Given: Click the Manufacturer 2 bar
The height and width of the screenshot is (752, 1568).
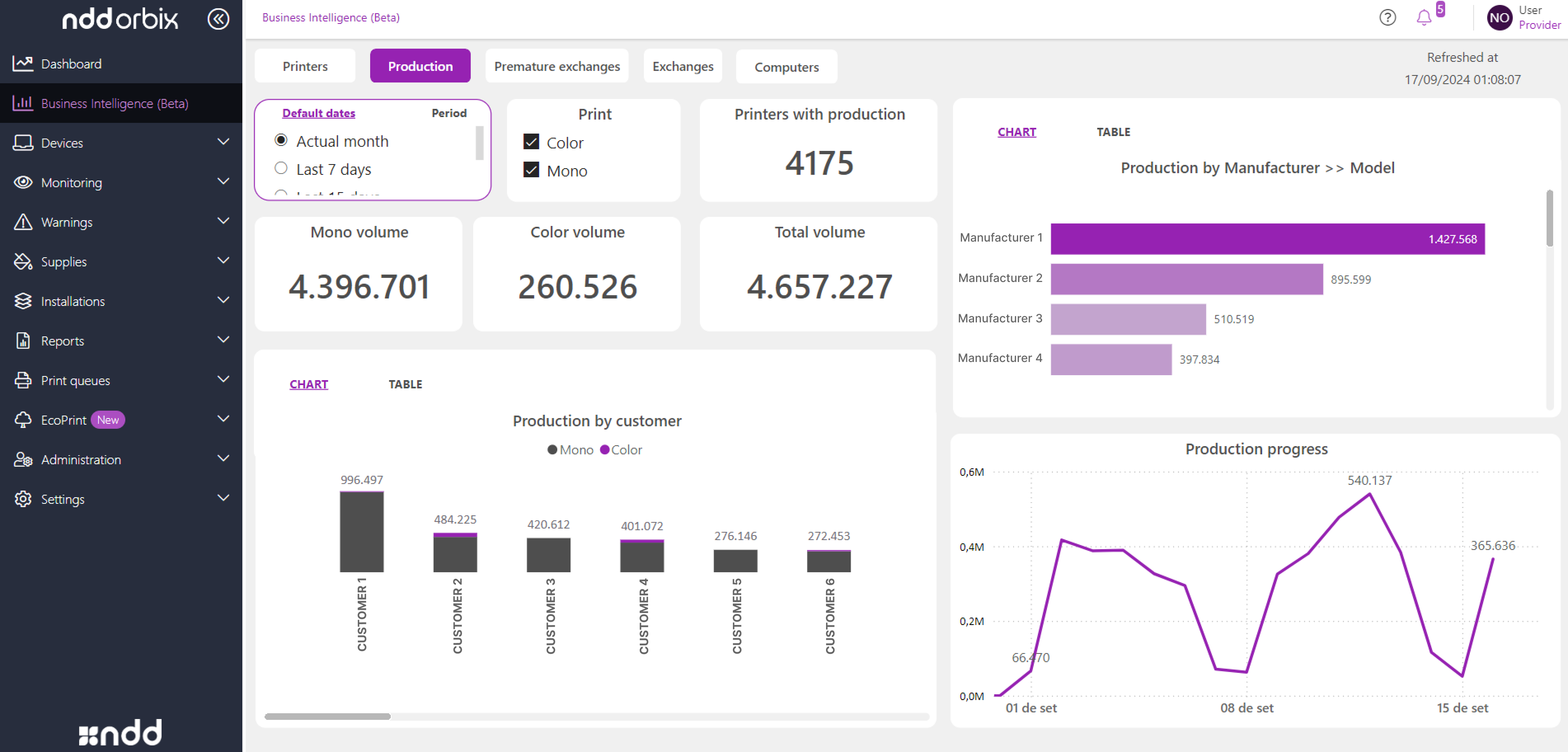Looking at the screenshot, I should (x=1186, y=279).
